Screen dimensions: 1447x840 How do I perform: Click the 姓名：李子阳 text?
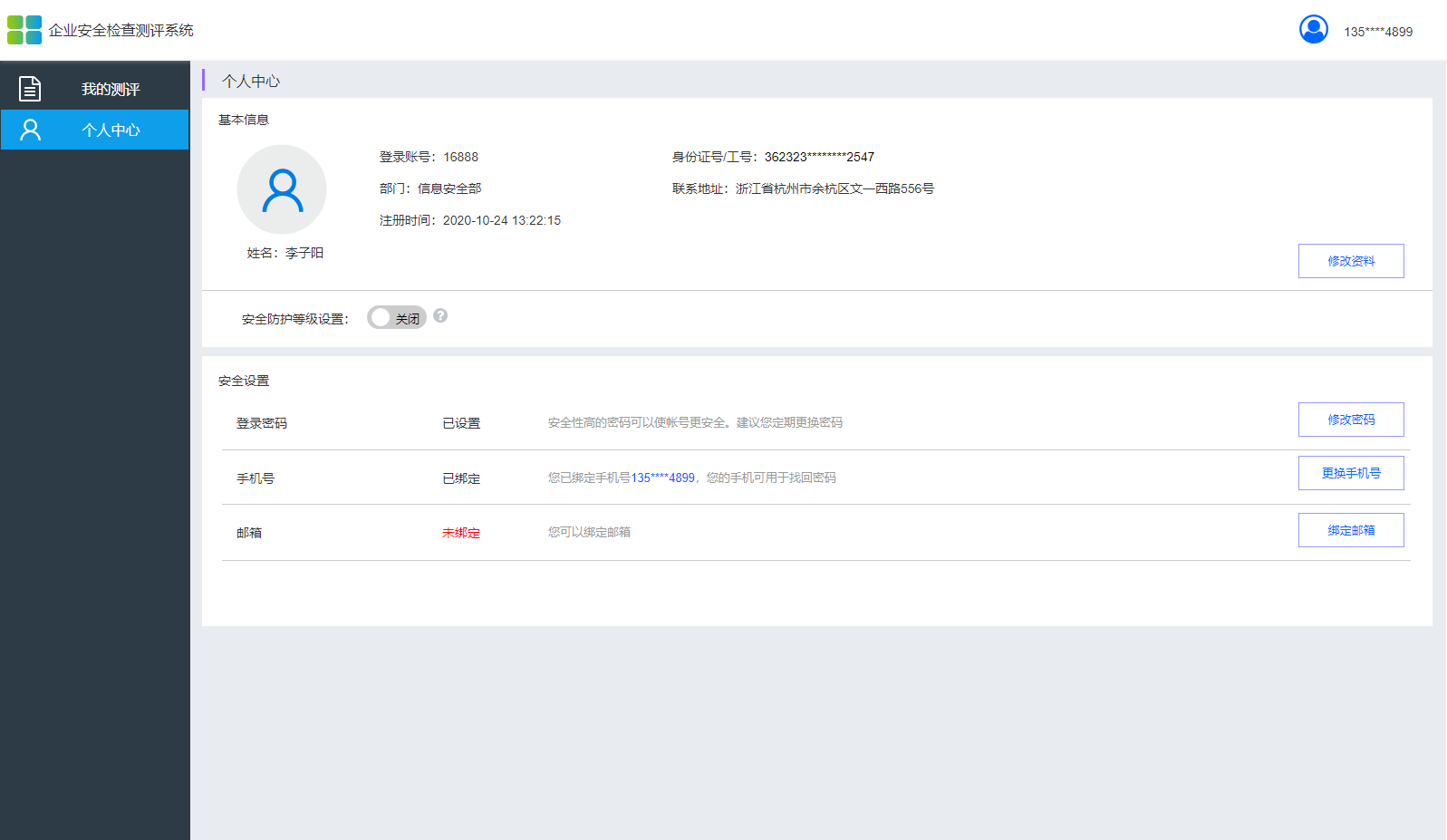point(285,253)
